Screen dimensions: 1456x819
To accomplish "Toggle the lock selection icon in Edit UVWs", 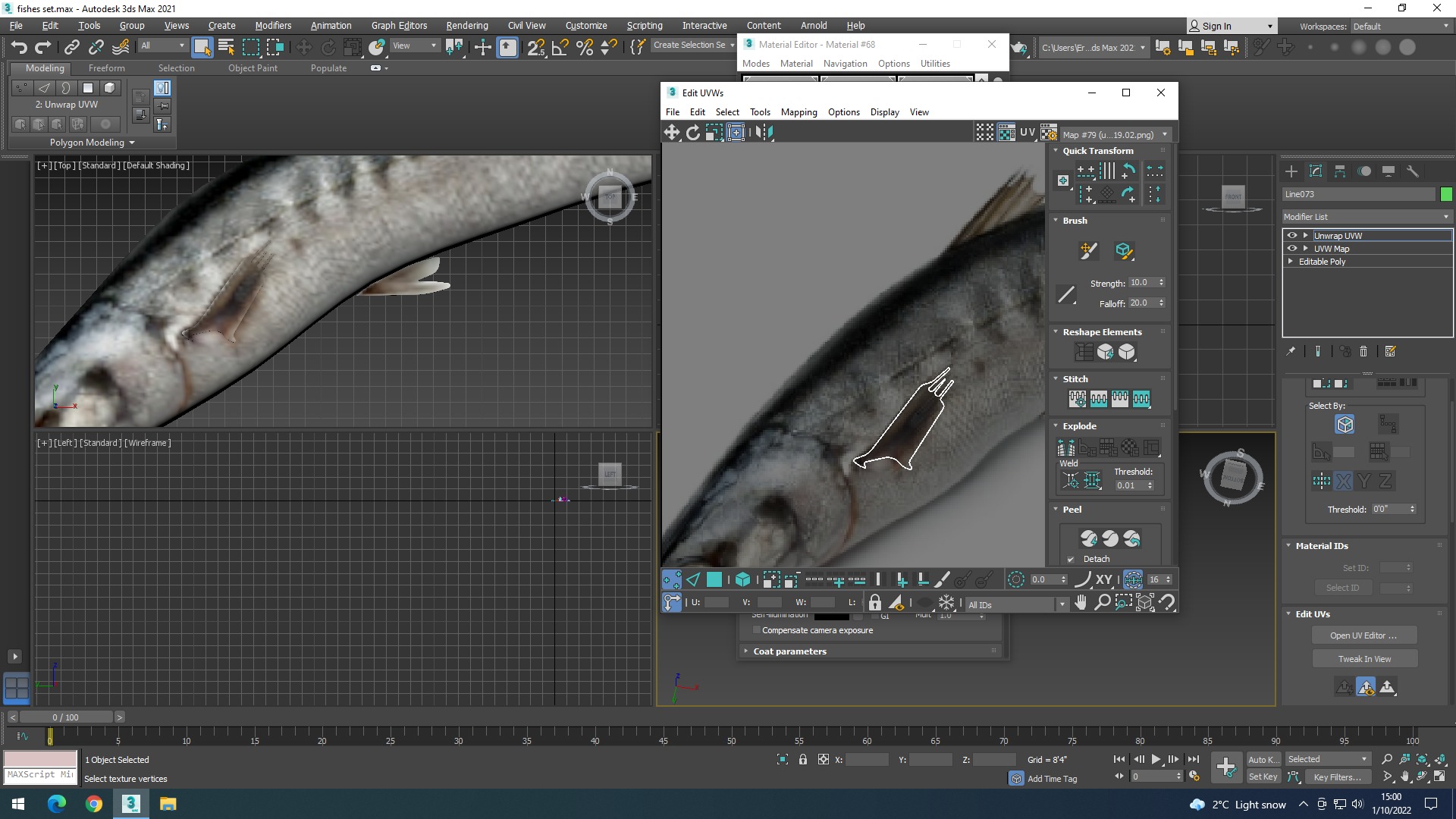I will tap(874, 603).
